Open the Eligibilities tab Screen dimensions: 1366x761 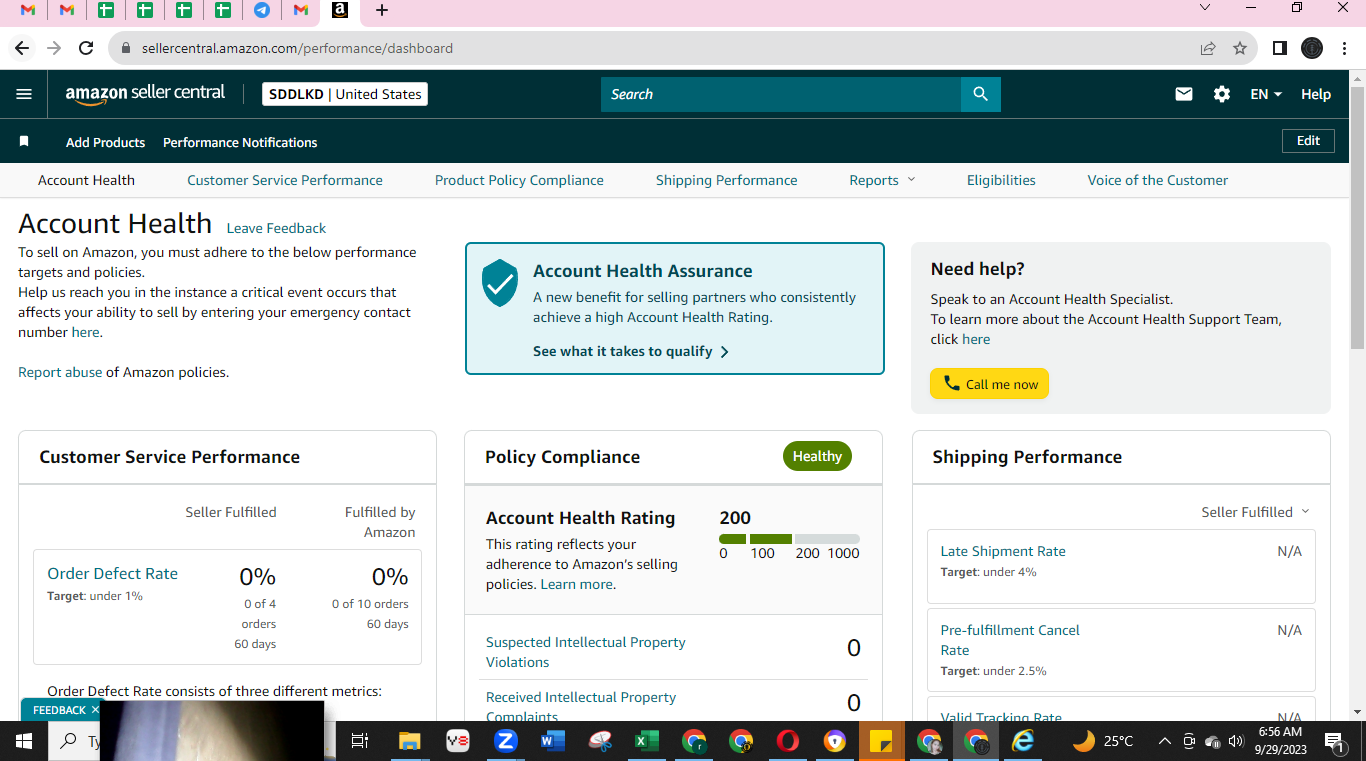click(1001, 180)
